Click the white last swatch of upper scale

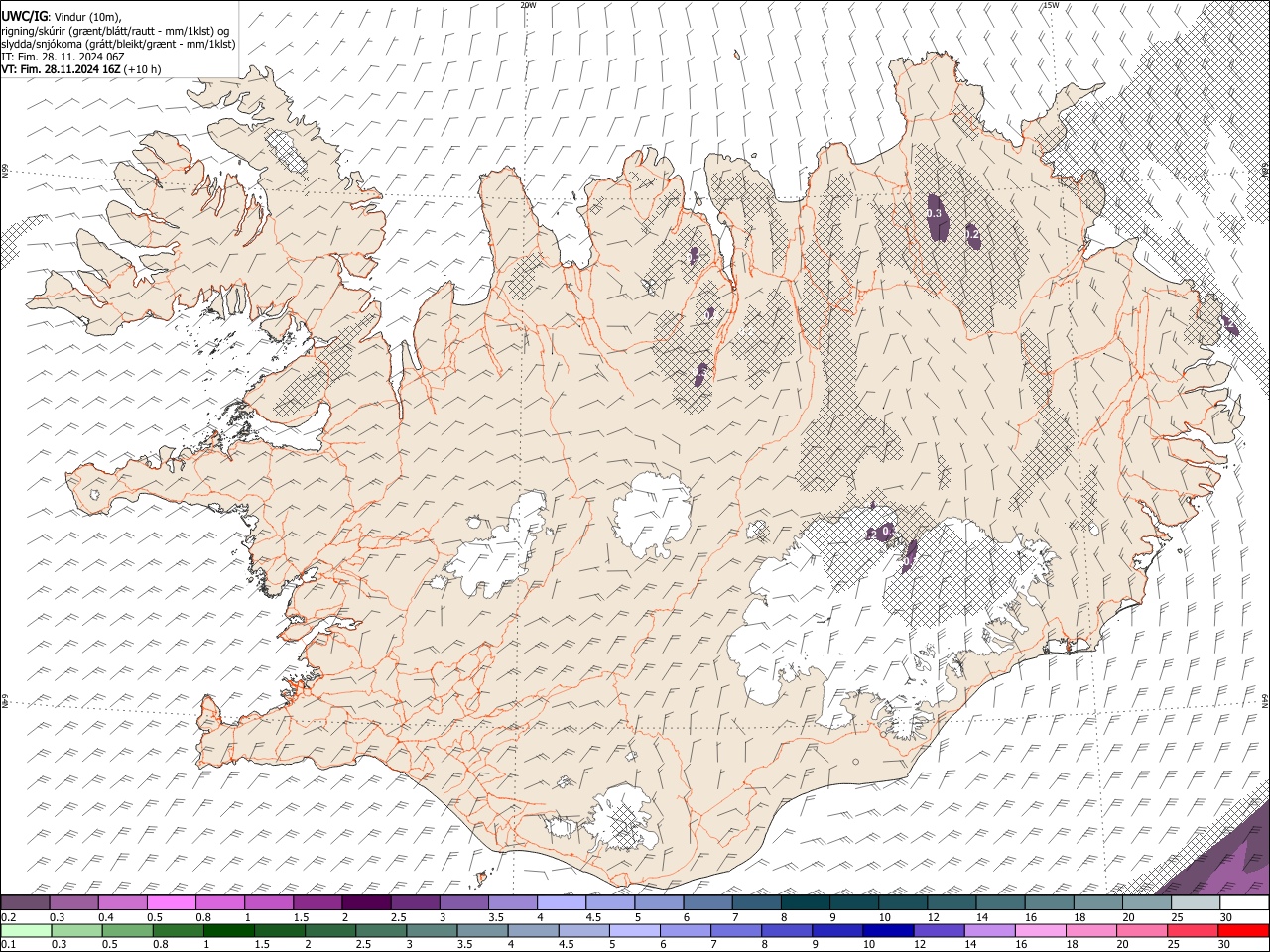[1244, 903]
